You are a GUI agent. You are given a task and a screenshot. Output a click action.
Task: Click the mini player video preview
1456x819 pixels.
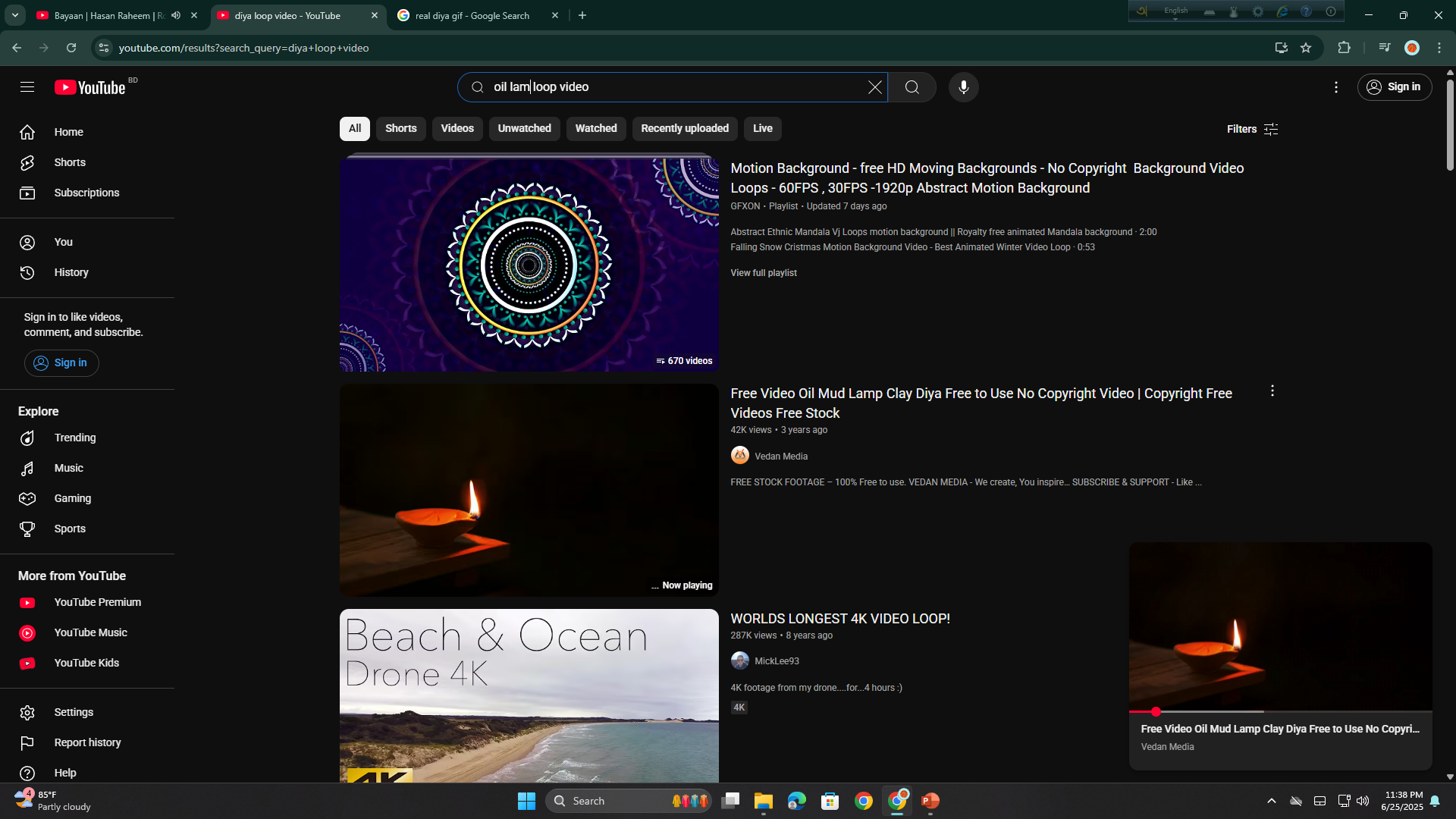(x=1280, y=626)
